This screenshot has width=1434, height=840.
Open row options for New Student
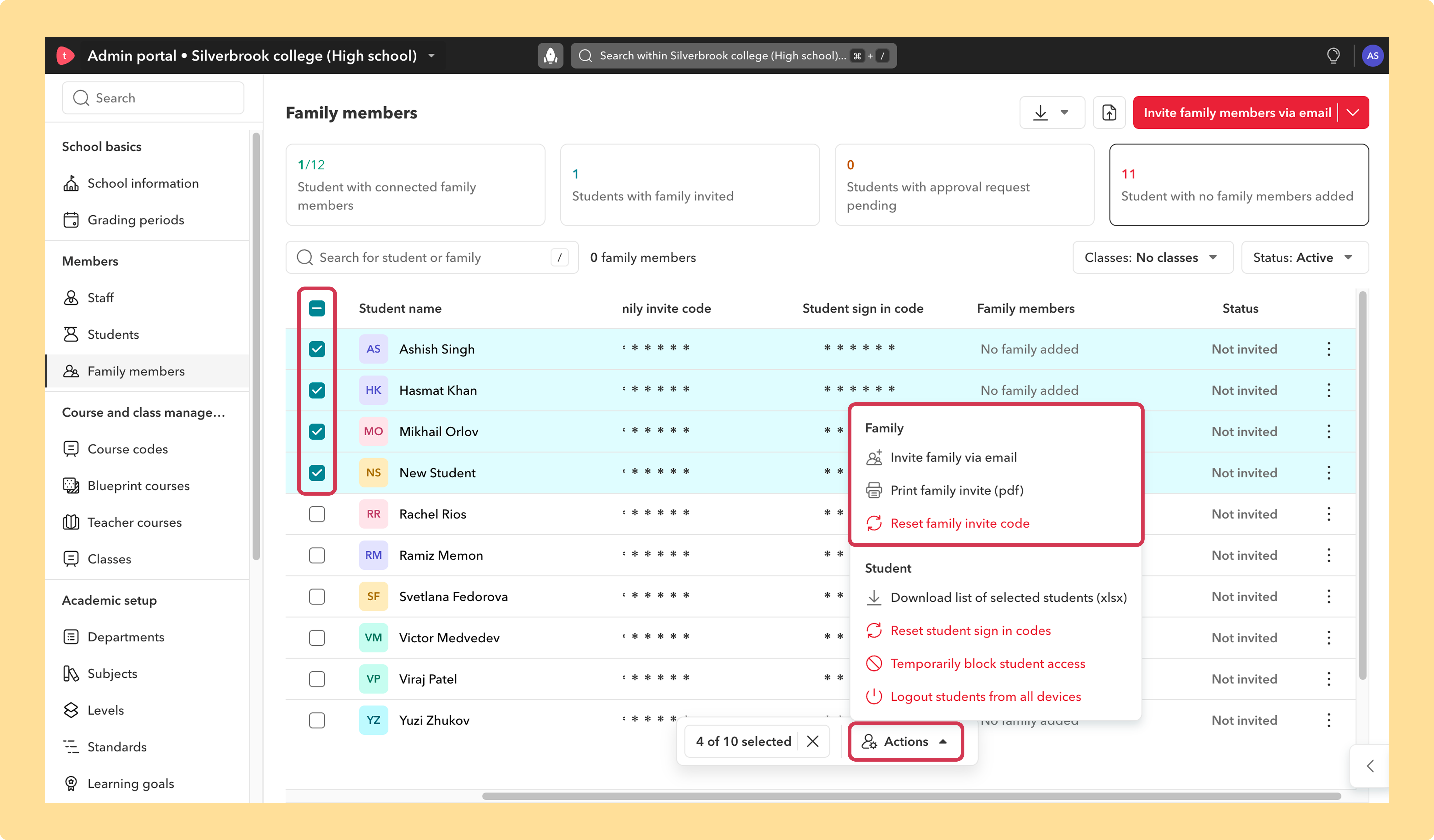(x=1329, y=472)
